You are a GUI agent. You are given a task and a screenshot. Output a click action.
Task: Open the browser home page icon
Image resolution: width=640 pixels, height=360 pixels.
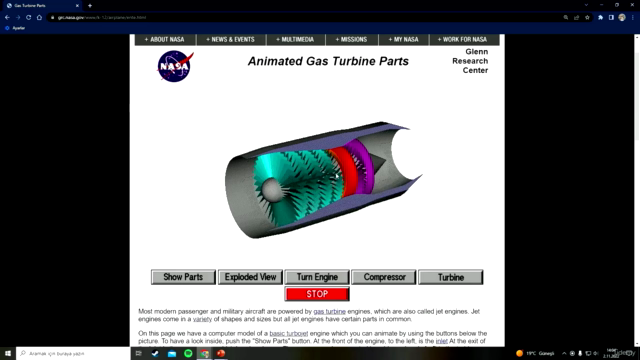[x=39, y=18]
